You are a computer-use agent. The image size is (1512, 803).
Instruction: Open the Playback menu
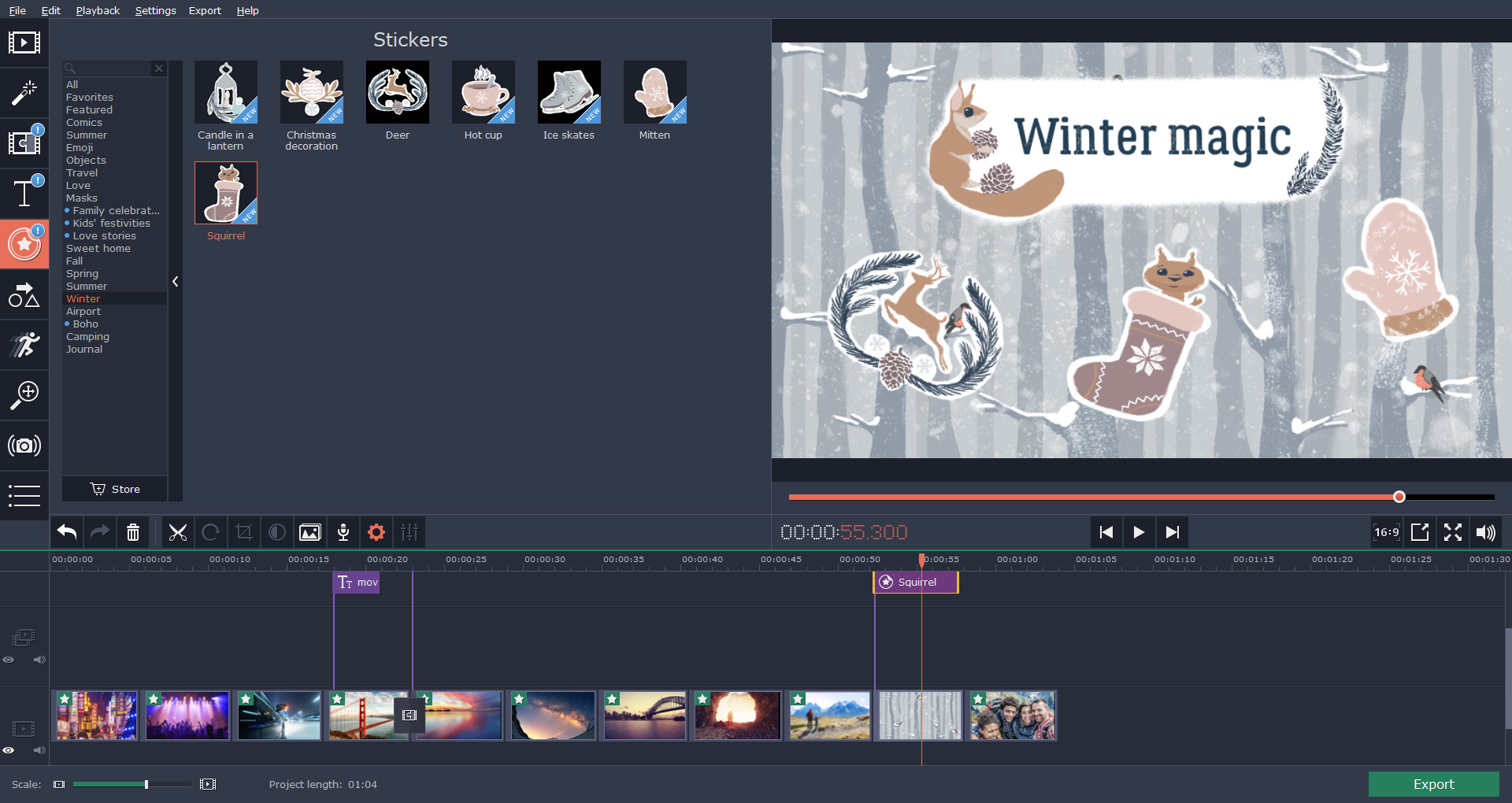(x=97, y=10)
